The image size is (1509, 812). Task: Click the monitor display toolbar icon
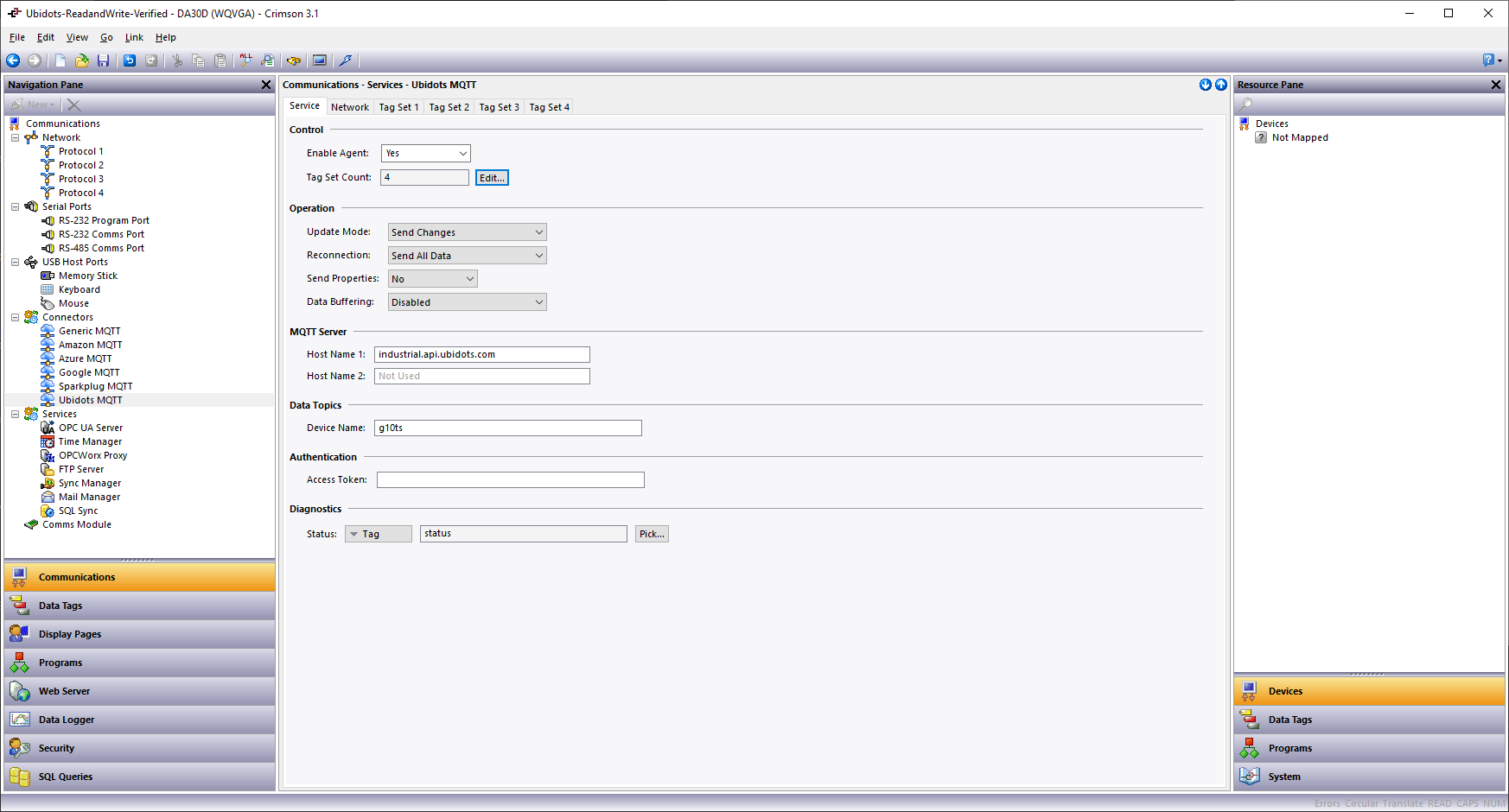[x=320, y=60]
